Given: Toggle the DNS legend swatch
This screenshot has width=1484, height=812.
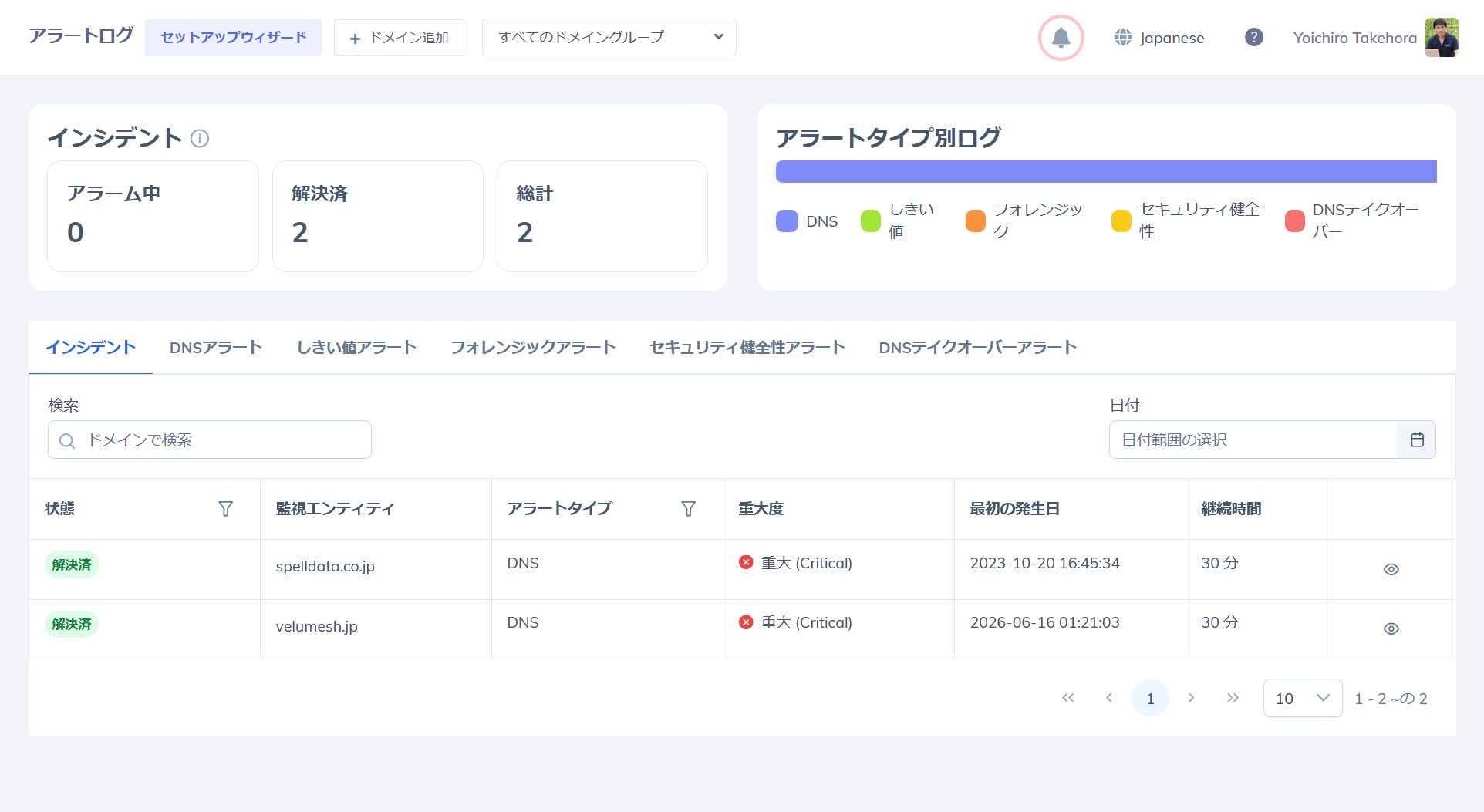Looking at the screenshot, I should coord(786,221).
